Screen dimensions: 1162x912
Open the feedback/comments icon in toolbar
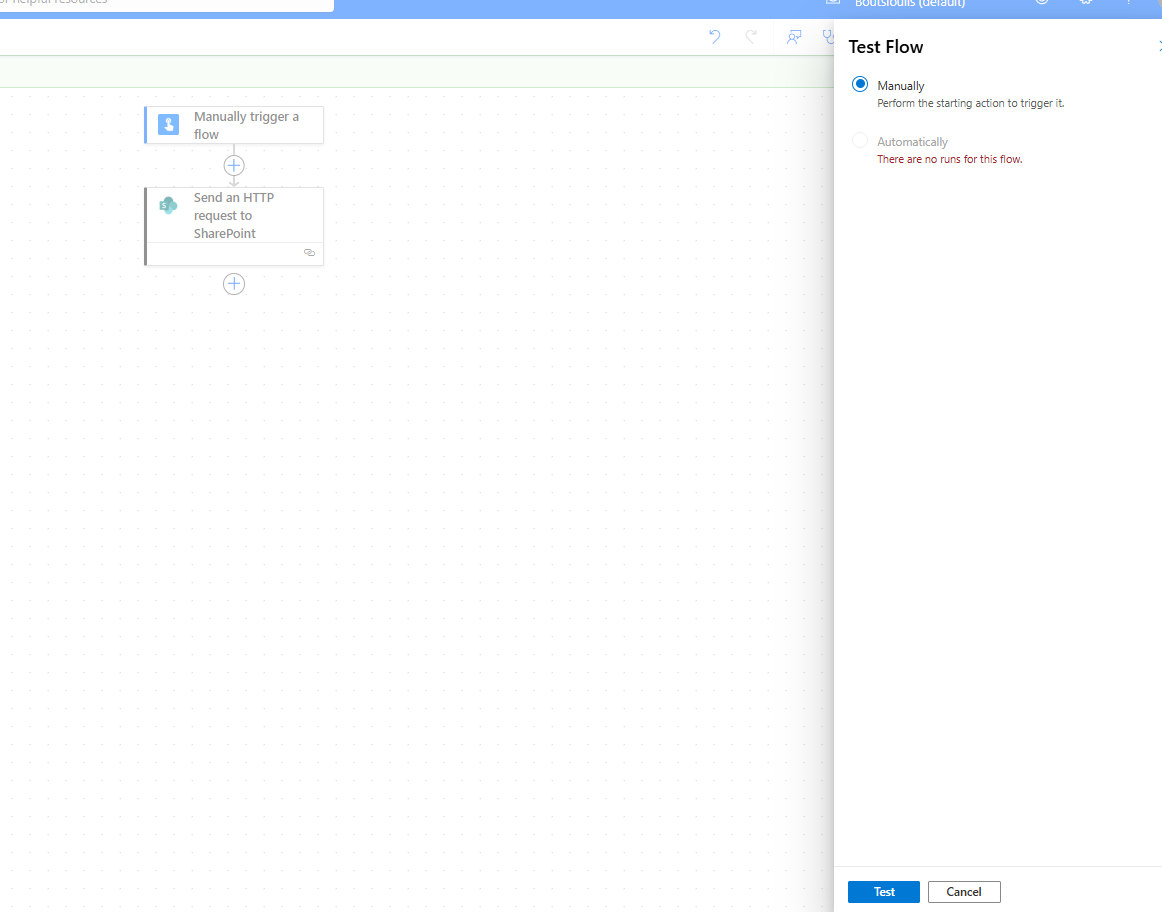(794, 37)
